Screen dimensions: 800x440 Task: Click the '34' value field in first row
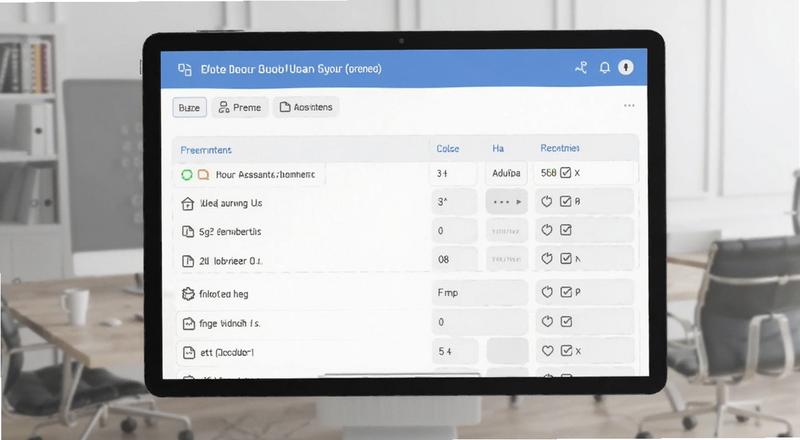coord(454,174)
